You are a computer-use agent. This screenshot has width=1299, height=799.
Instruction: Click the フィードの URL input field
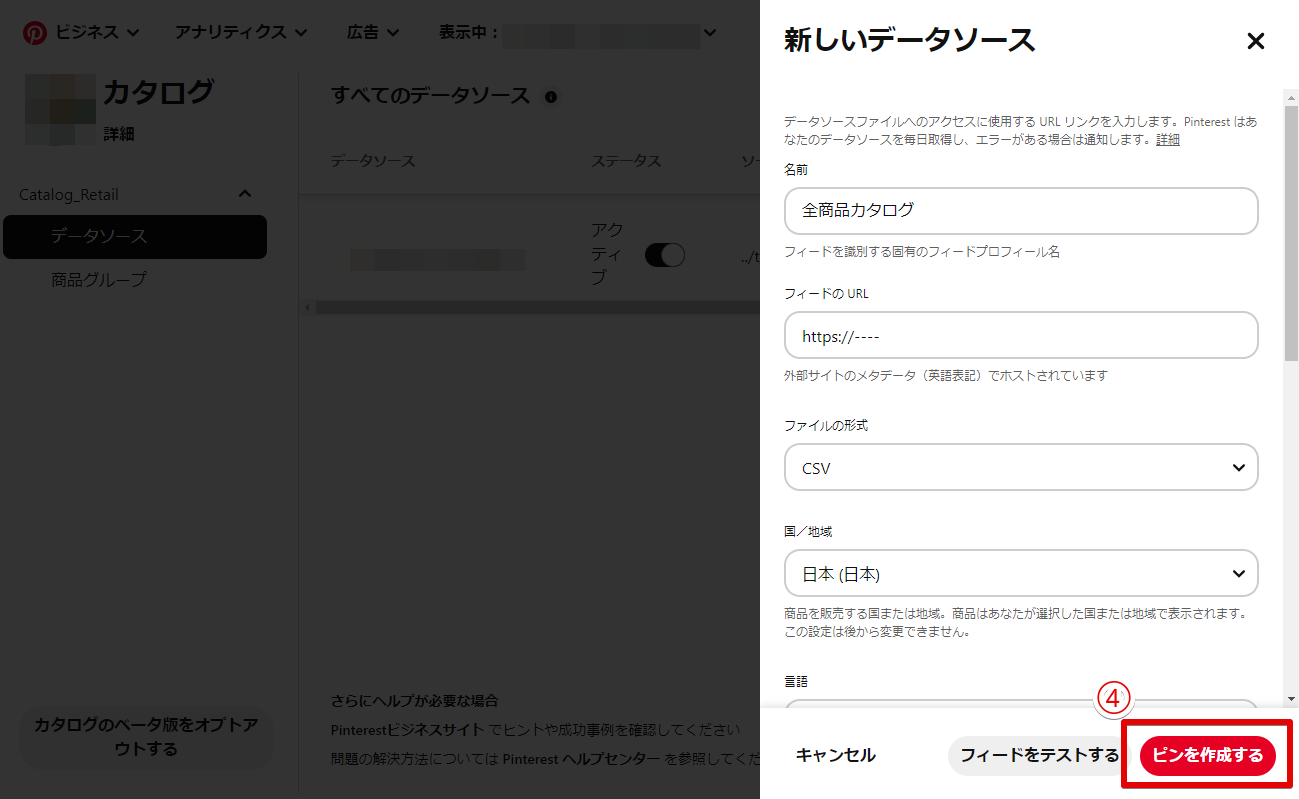tap(1021, 335)
